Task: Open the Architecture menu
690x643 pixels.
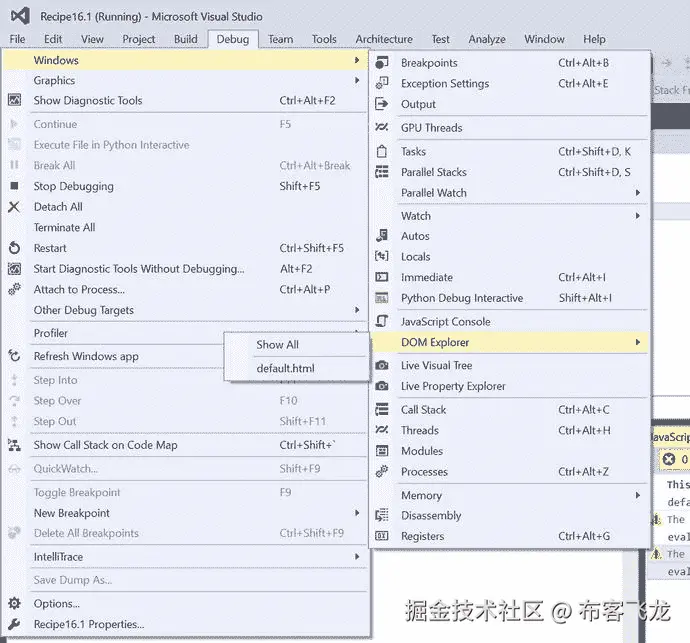Action: (x=384, y=39)
